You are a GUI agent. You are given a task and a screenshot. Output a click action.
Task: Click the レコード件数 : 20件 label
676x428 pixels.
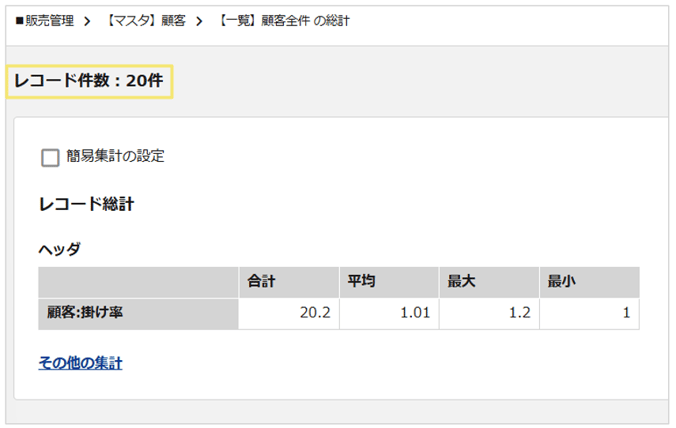(x=89, y=81)
